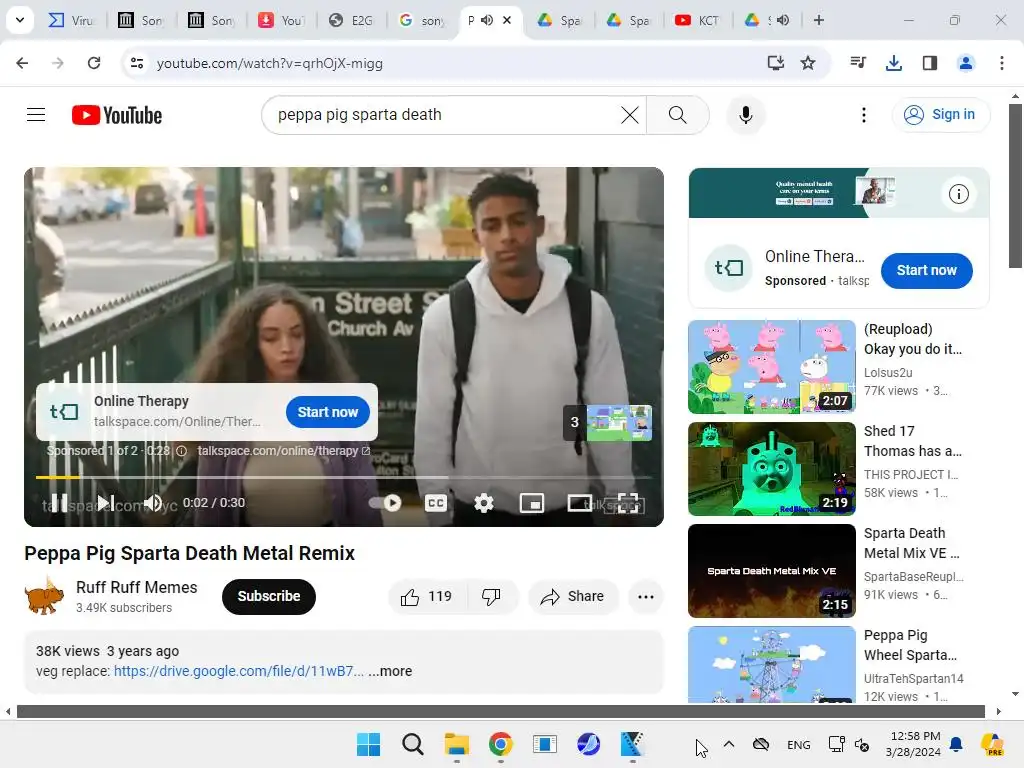This screenshot has height=768, width=1024.
Task: Open more actions ellipsis under video
Action: [645, 596]
